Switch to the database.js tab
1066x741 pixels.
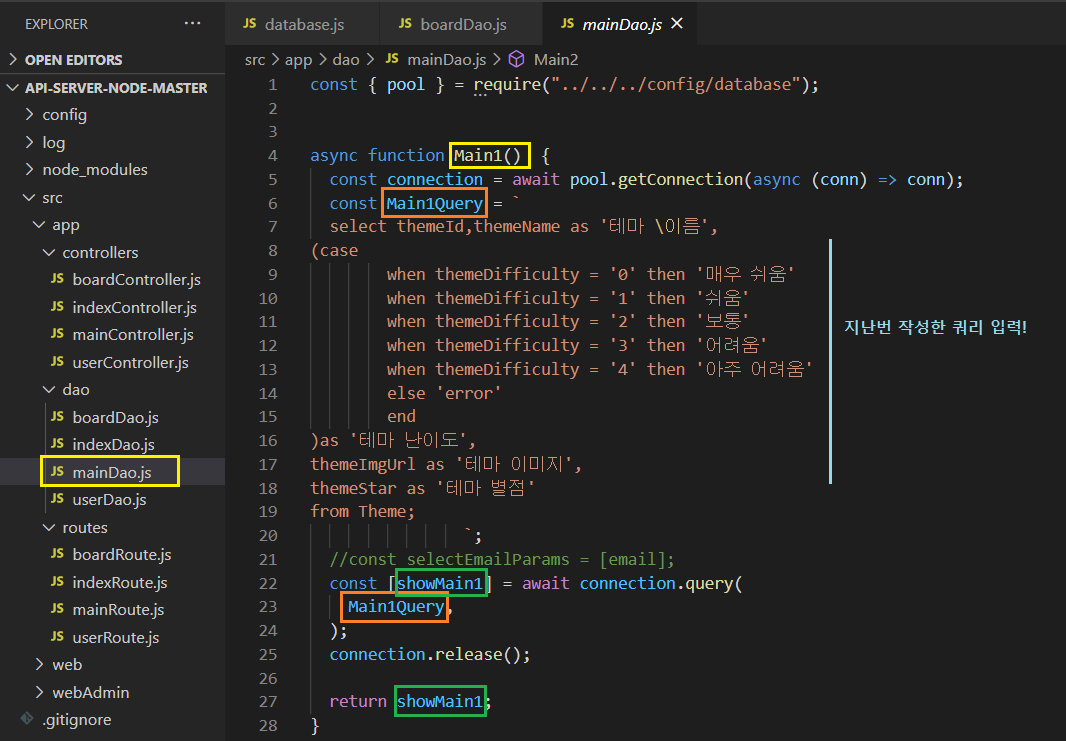302,24
